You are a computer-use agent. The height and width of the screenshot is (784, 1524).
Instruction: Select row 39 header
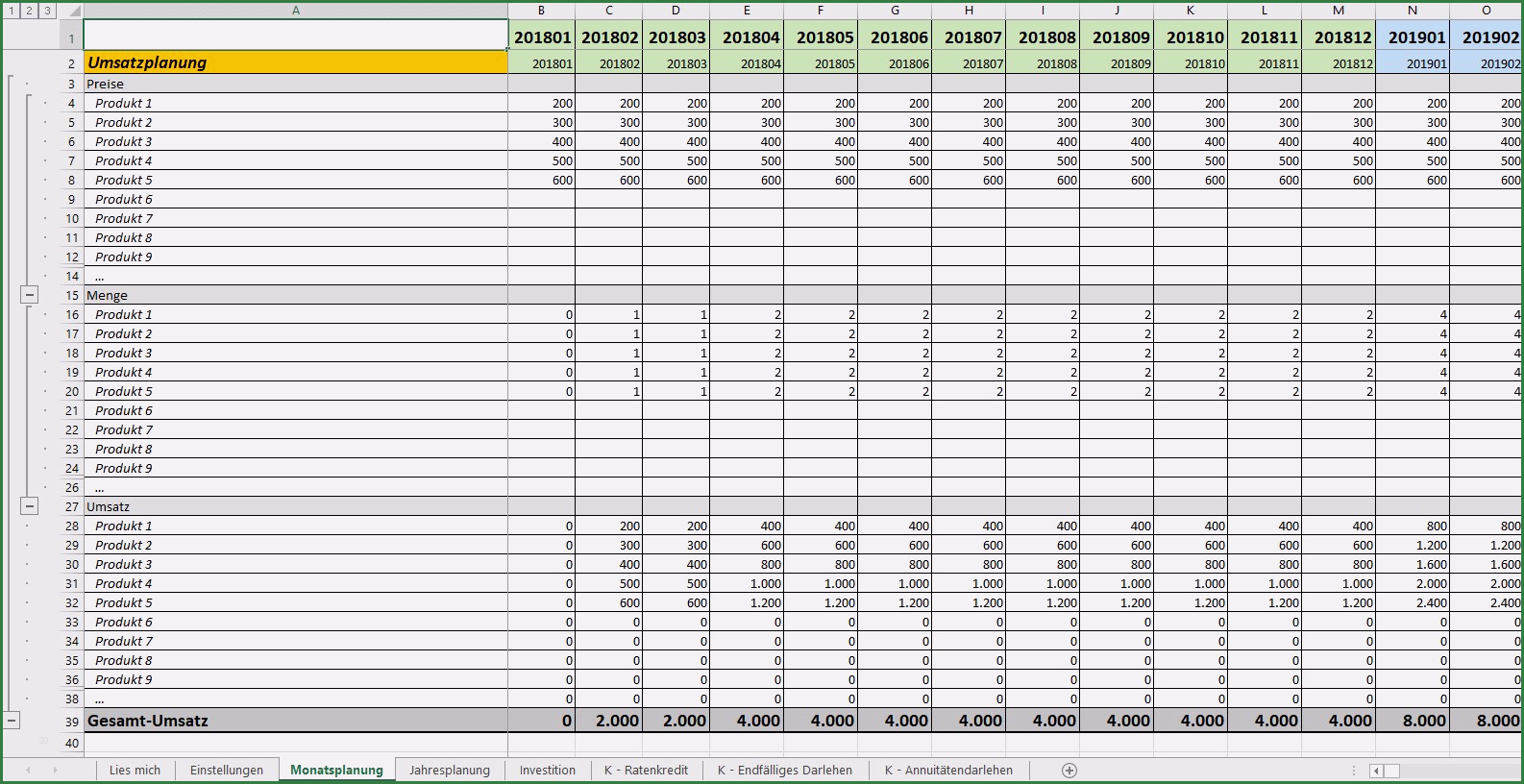tap(71, 722)
